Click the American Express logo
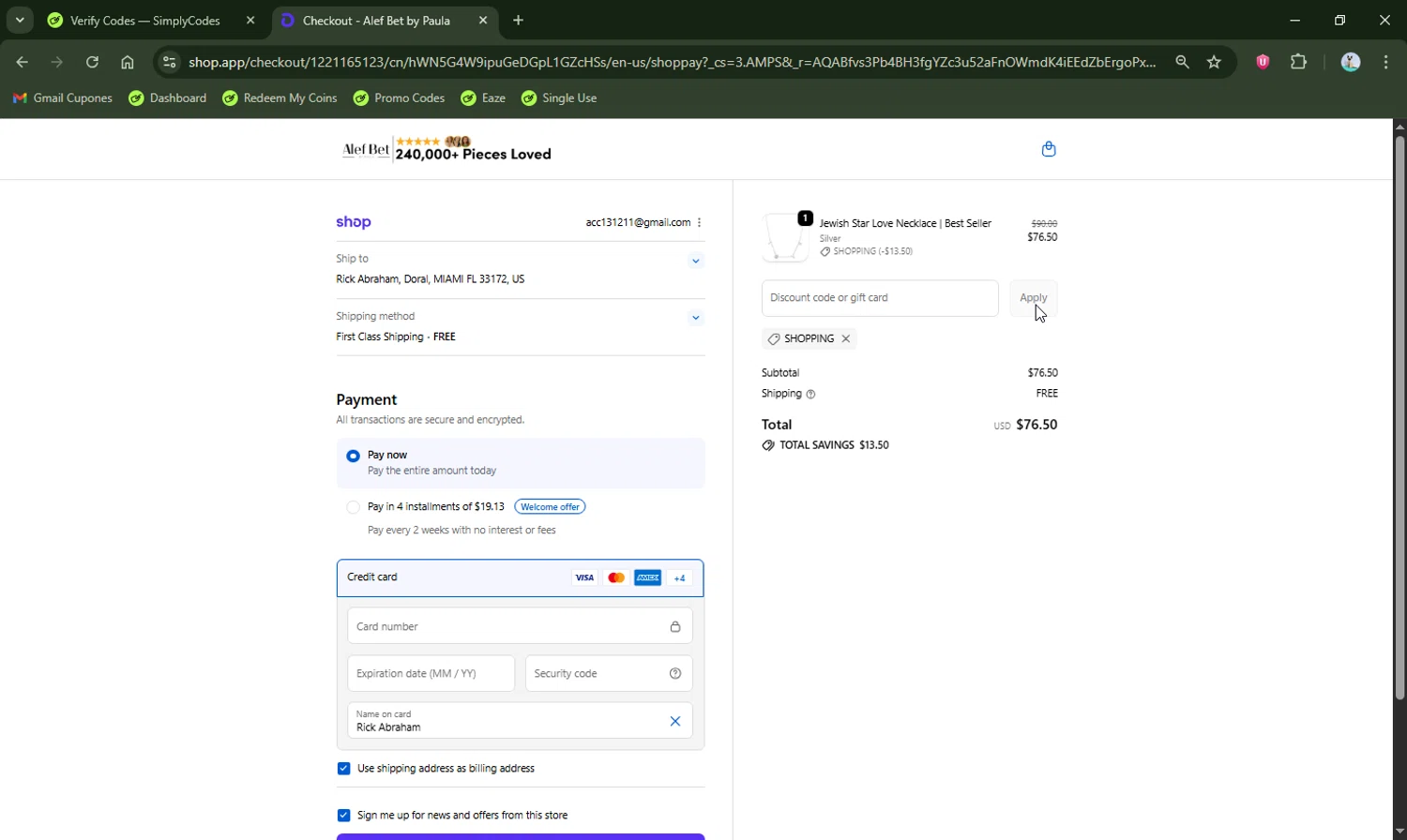This screenshot has width=1407, height=840. click(x=648, y=577)
